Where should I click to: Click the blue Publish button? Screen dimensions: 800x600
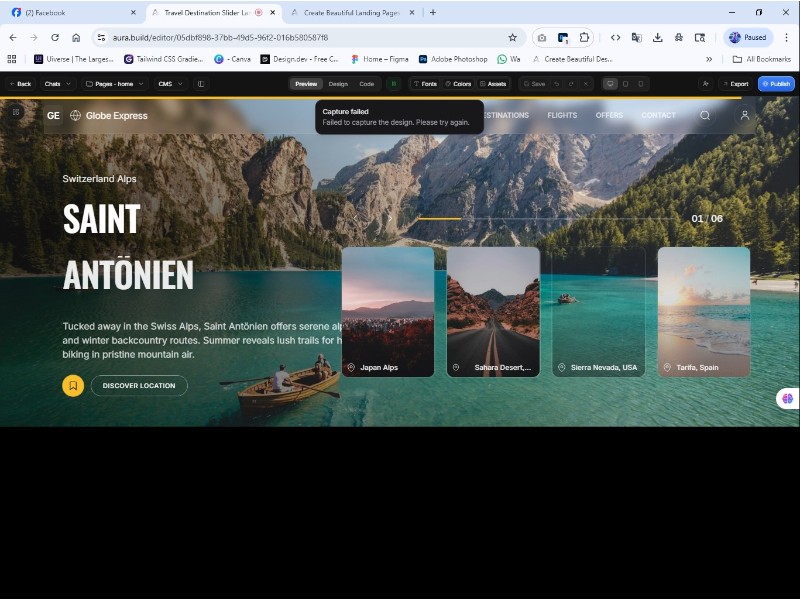click(777, 84)
